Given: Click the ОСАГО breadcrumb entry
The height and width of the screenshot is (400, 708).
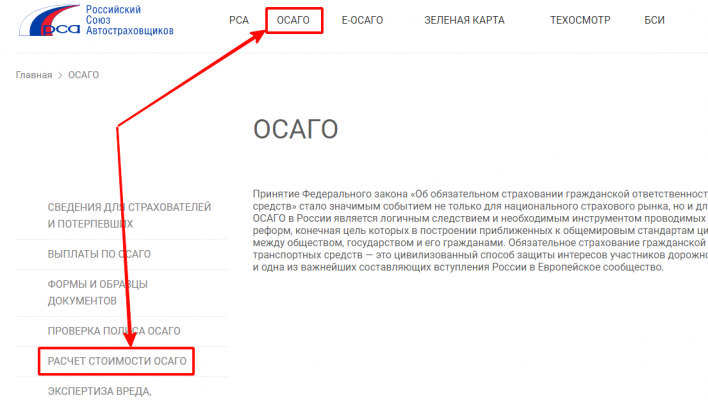Looking at the screenshot, I should [83, 75].
